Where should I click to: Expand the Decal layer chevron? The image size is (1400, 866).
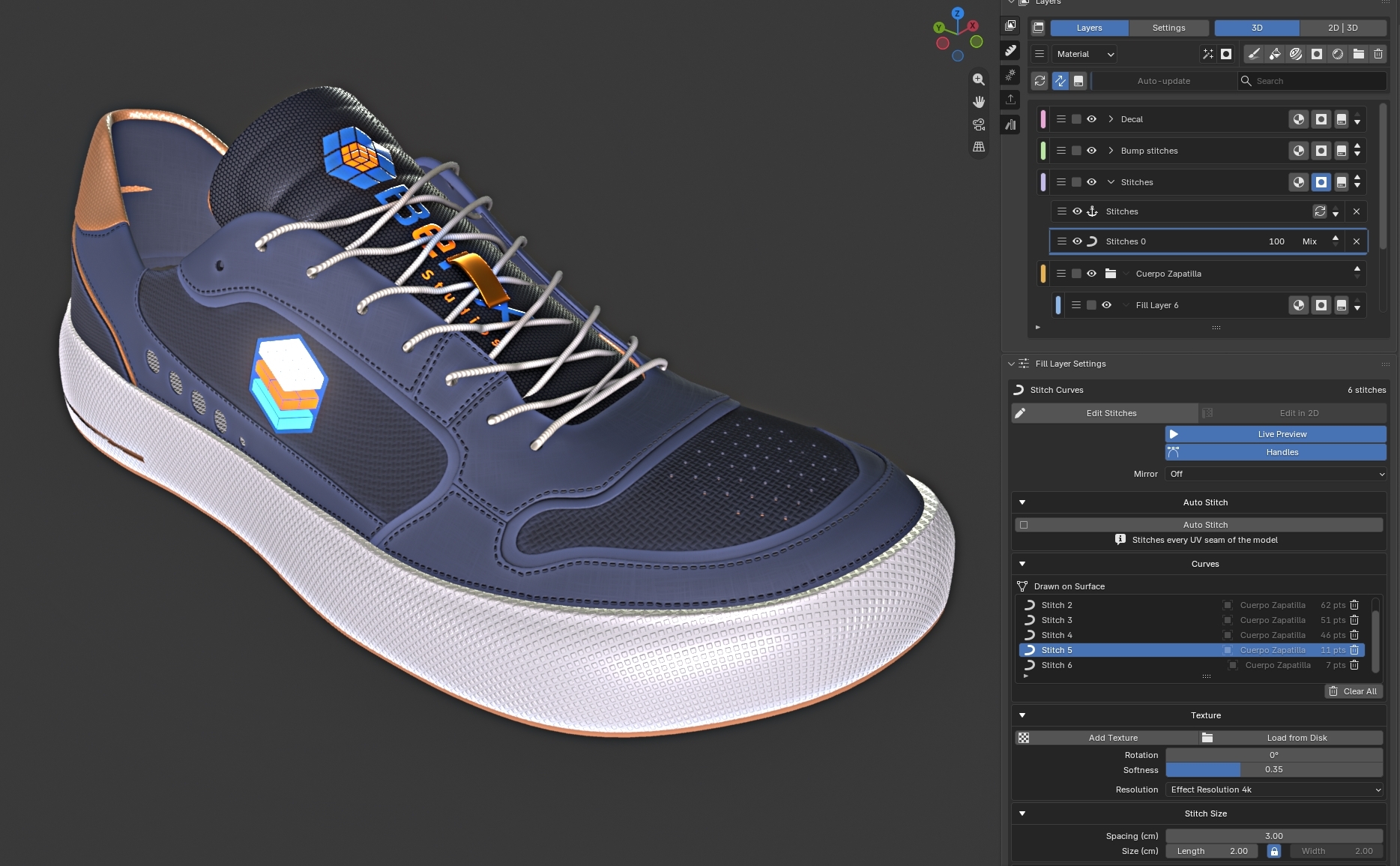tap(1111, 119)
